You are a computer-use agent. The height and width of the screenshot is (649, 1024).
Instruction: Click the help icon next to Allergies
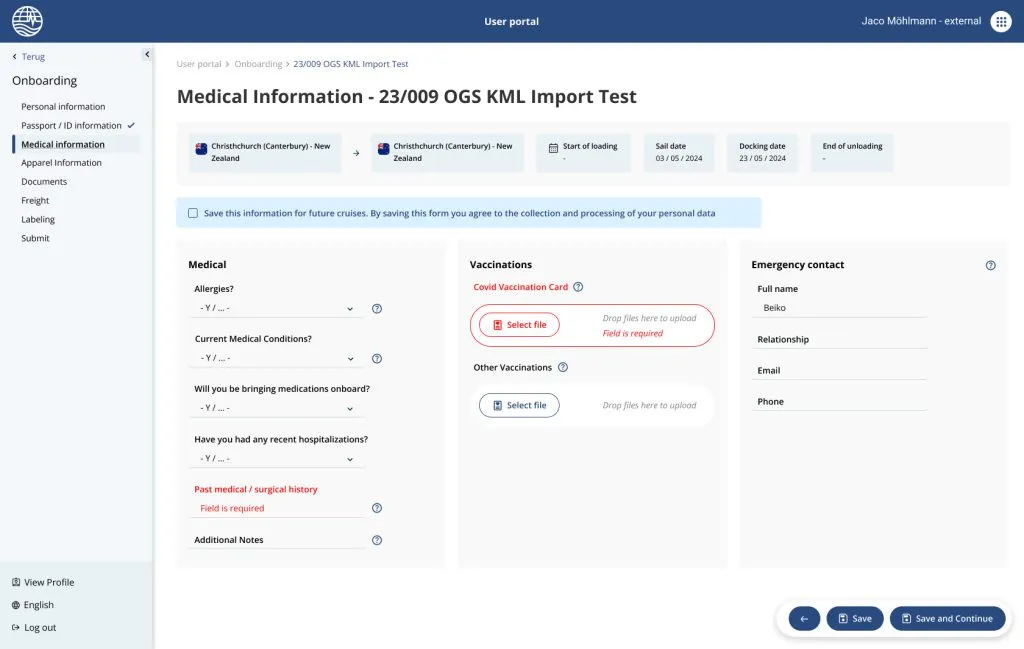tap(377, 309)
